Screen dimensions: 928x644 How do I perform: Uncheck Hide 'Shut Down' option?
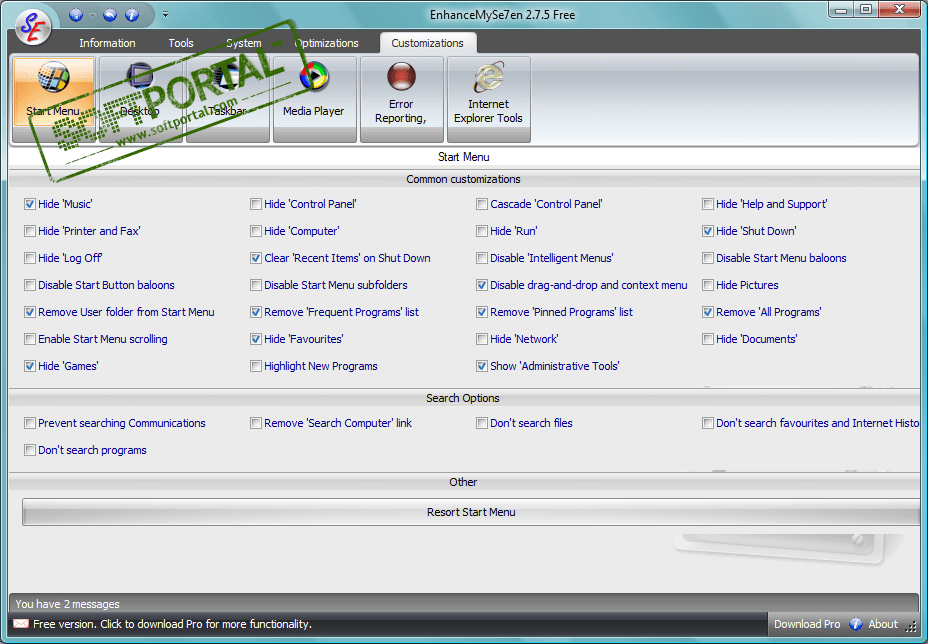pyautogui.click(x=708, y=231)
